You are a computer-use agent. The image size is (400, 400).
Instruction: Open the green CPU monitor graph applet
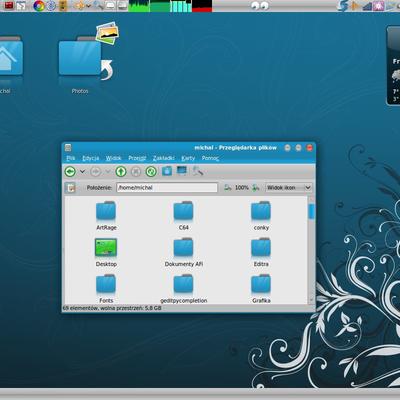click(x=139, y=6)
